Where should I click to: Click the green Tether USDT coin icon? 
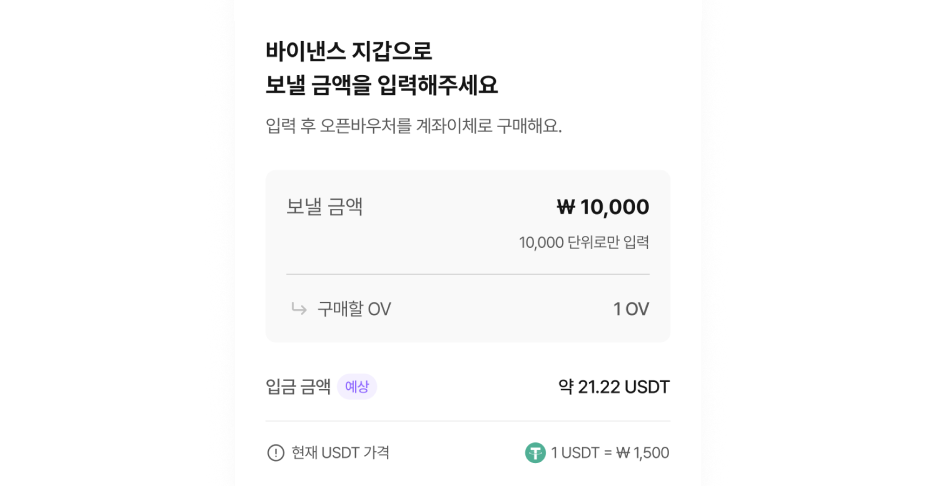(x=536, y=453)
